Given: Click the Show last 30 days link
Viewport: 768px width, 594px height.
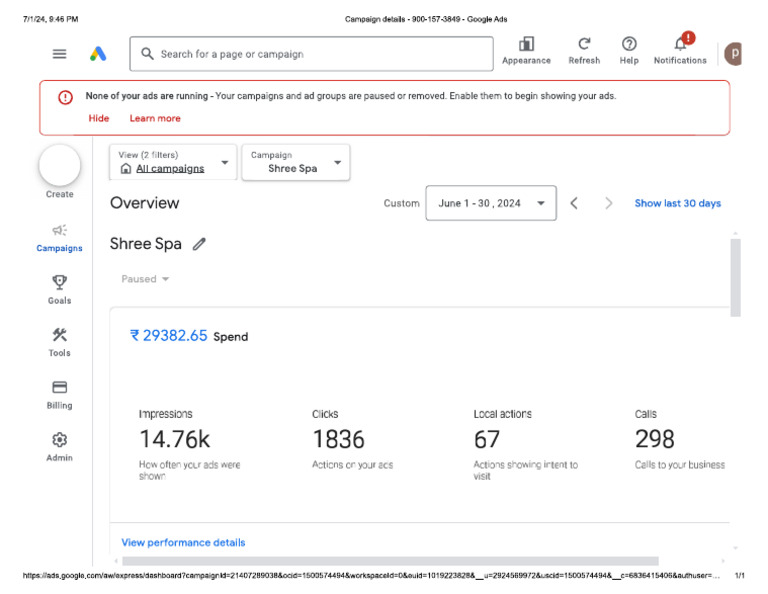Looking at the screenshot, I should (x=677, y=203).
